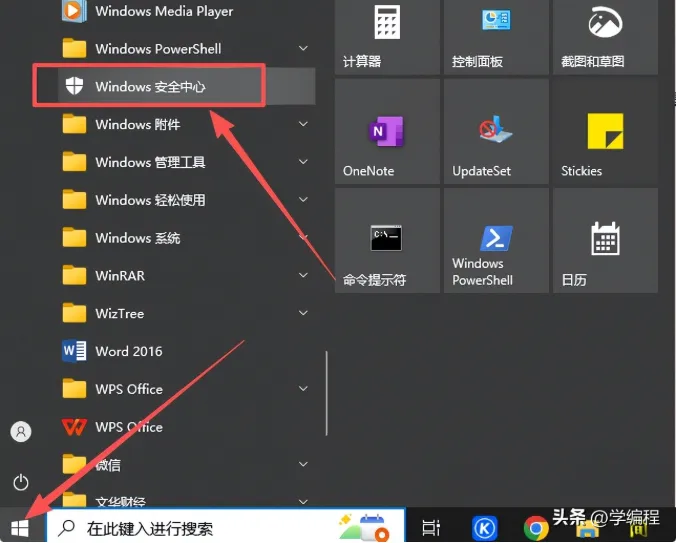676x543 pixels.
Task: Open the Stickies tile
Action: 605,131
